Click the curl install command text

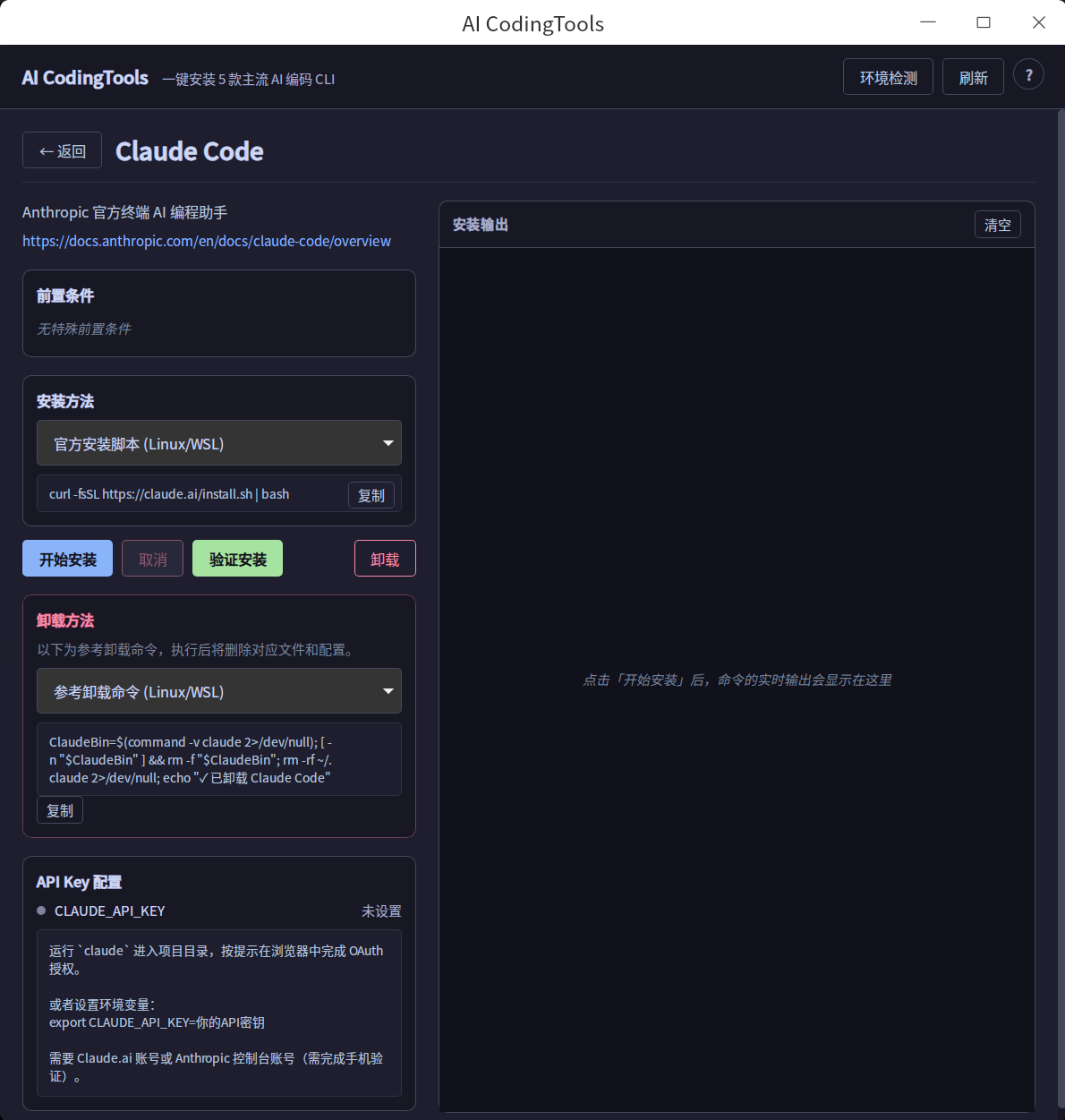coord(169,494)
